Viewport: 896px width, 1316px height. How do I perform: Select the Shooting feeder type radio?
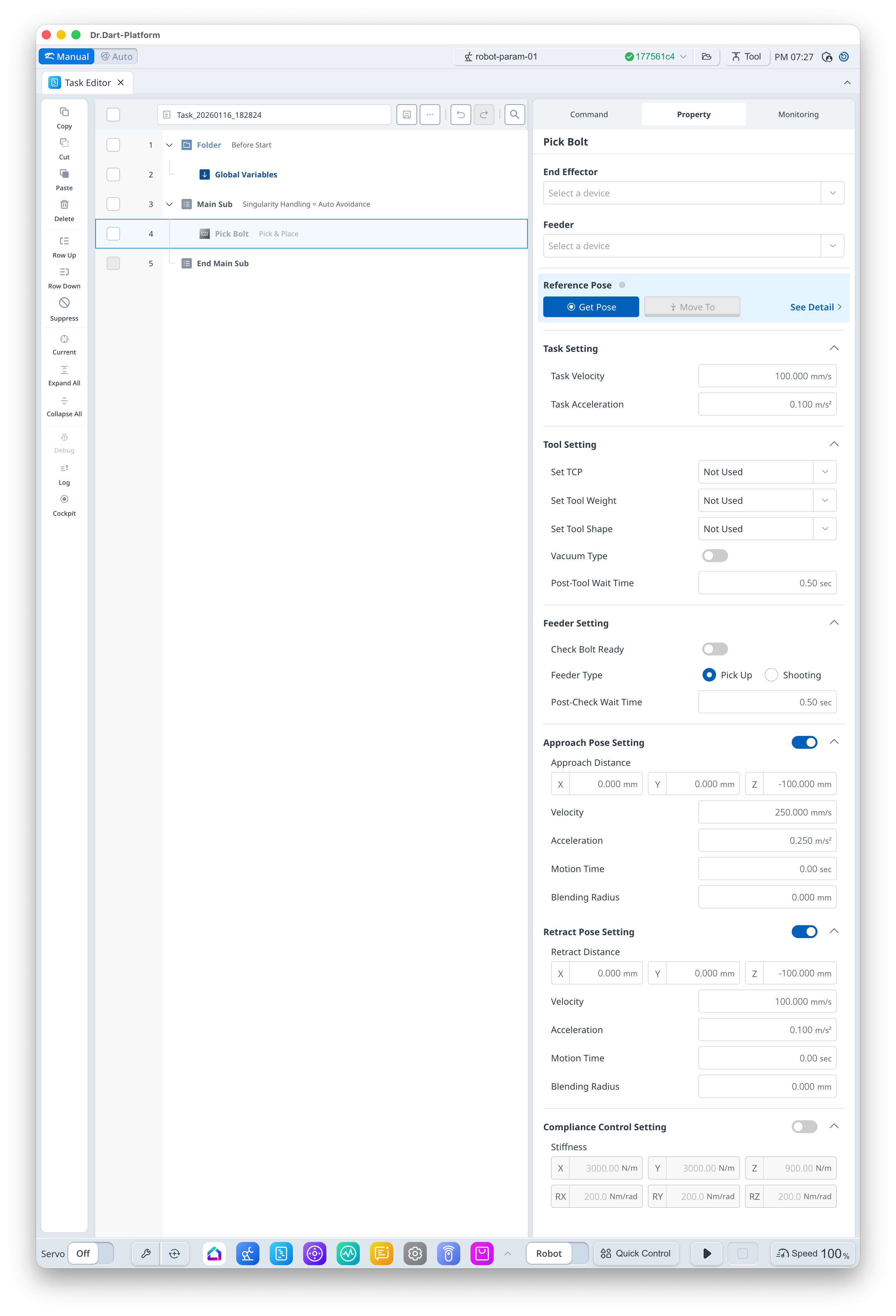(x=771, y=675)
